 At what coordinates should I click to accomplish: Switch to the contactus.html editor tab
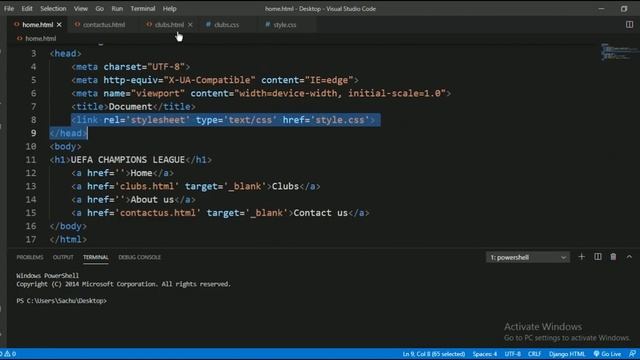[x=104, y=25]
